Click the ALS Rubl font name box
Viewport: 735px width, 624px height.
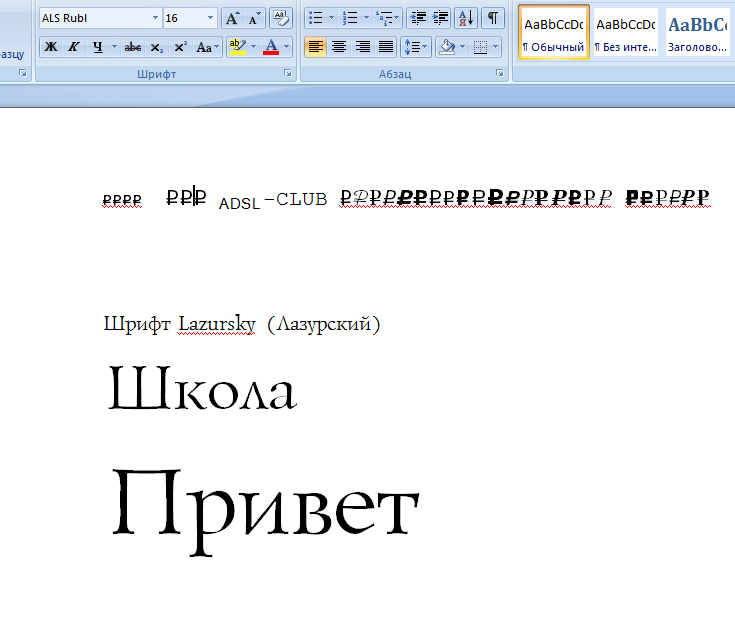point(95,18)
